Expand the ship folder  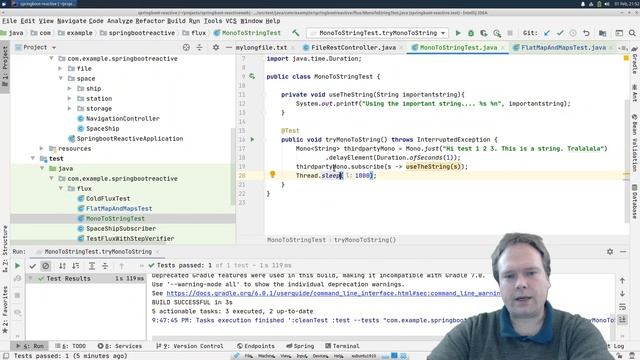[70, 89]
